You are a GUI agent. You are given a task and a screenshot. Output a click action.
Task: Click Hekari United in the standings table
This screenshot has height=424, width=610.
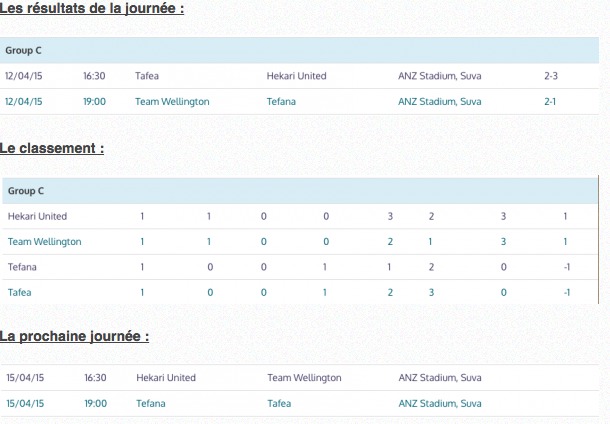coord(37,216)
